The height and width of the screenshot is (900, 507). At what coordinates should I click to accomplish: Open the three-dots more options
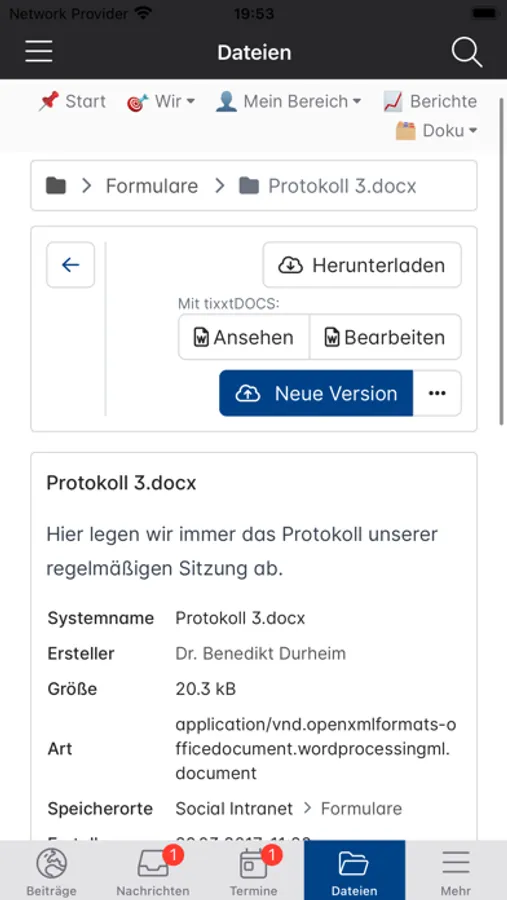click(437, 393)
